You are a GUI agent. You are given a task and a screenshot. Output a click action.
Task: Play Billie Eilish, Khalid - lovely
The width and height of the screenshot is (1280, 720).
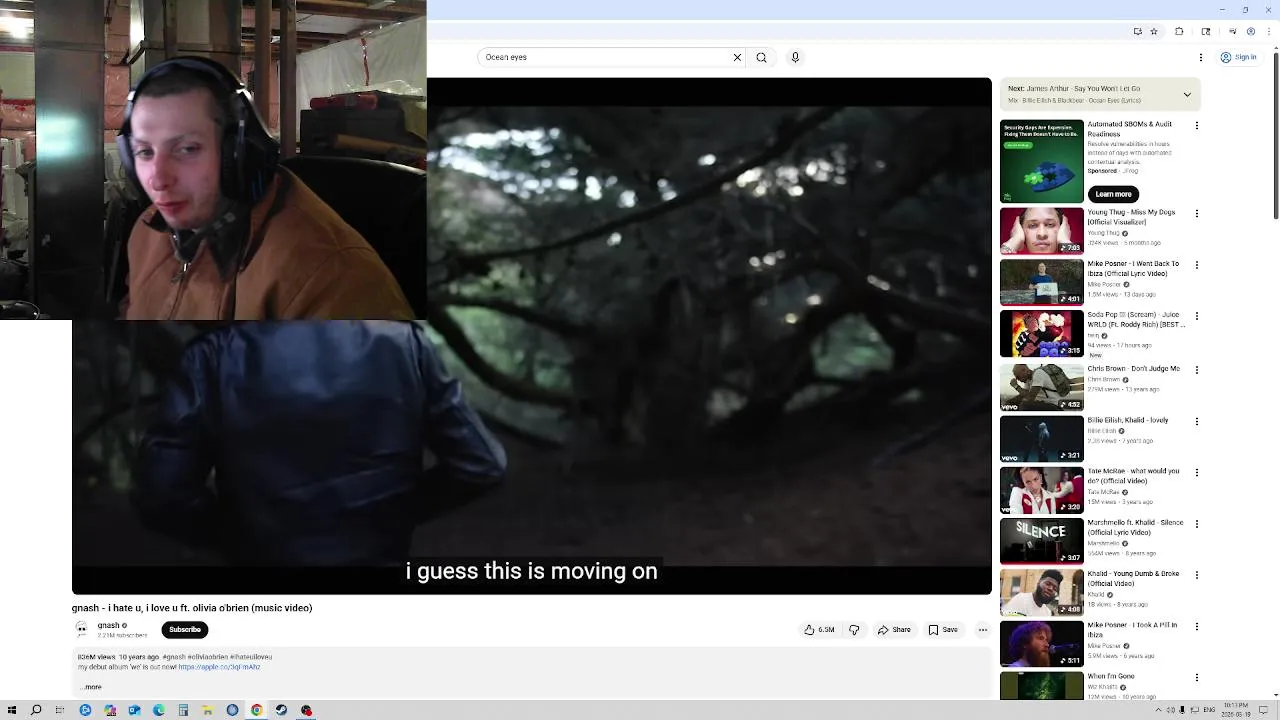click(x=1042, y=438)
